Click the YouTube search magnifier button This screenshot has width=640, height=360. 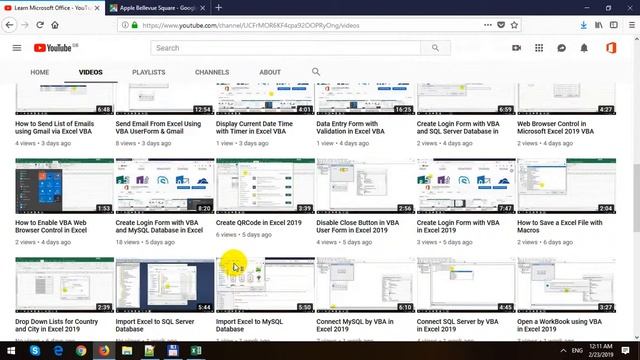[436, 48]
